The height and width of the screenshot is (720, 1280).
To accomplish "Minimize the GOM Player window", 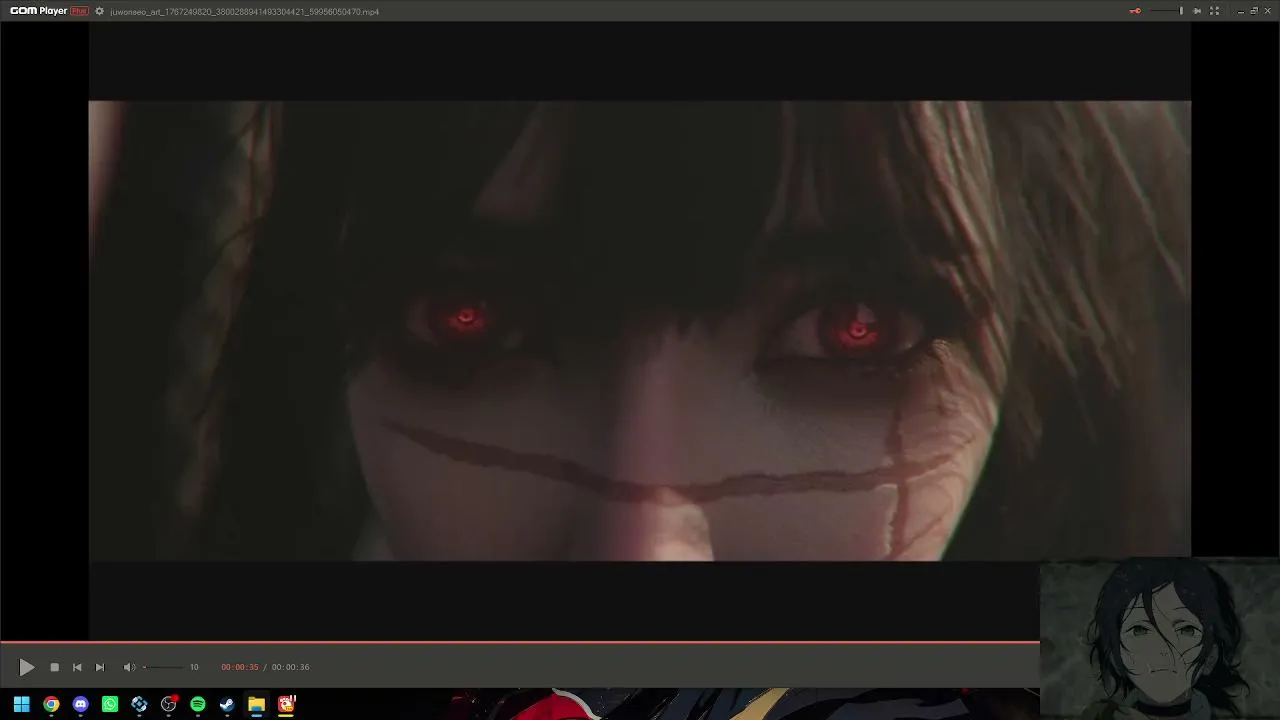I will point(1241,11).
